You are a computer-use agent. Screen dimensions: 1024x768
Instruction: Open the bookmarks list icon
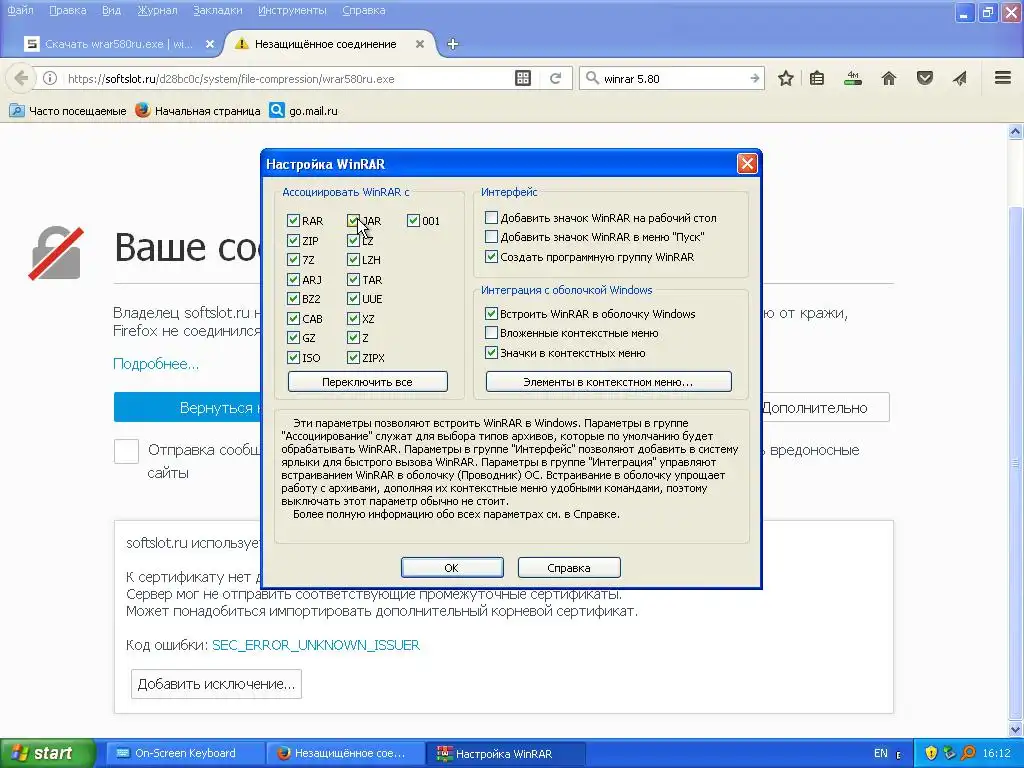coord(817,78)
